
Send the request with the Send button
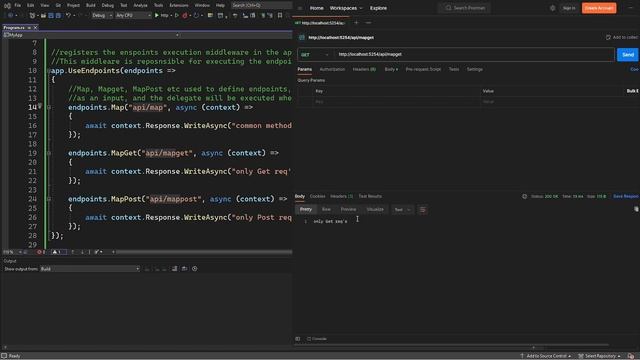(627, 54)
